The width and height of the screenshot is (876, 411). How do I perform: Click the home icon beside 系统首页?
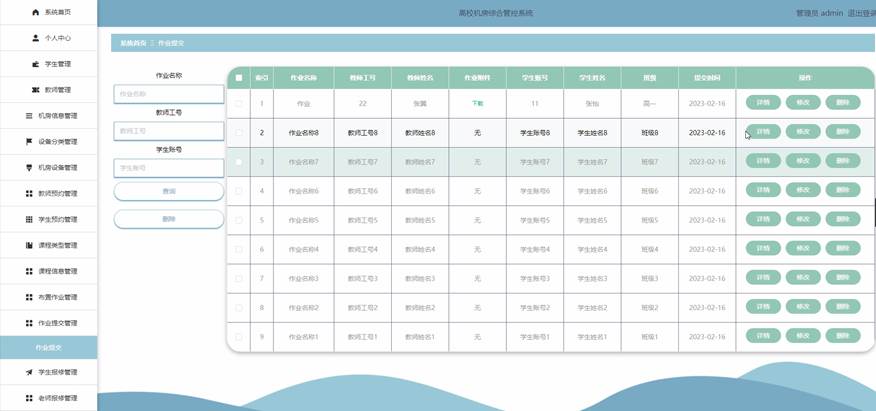click(36, 12)
